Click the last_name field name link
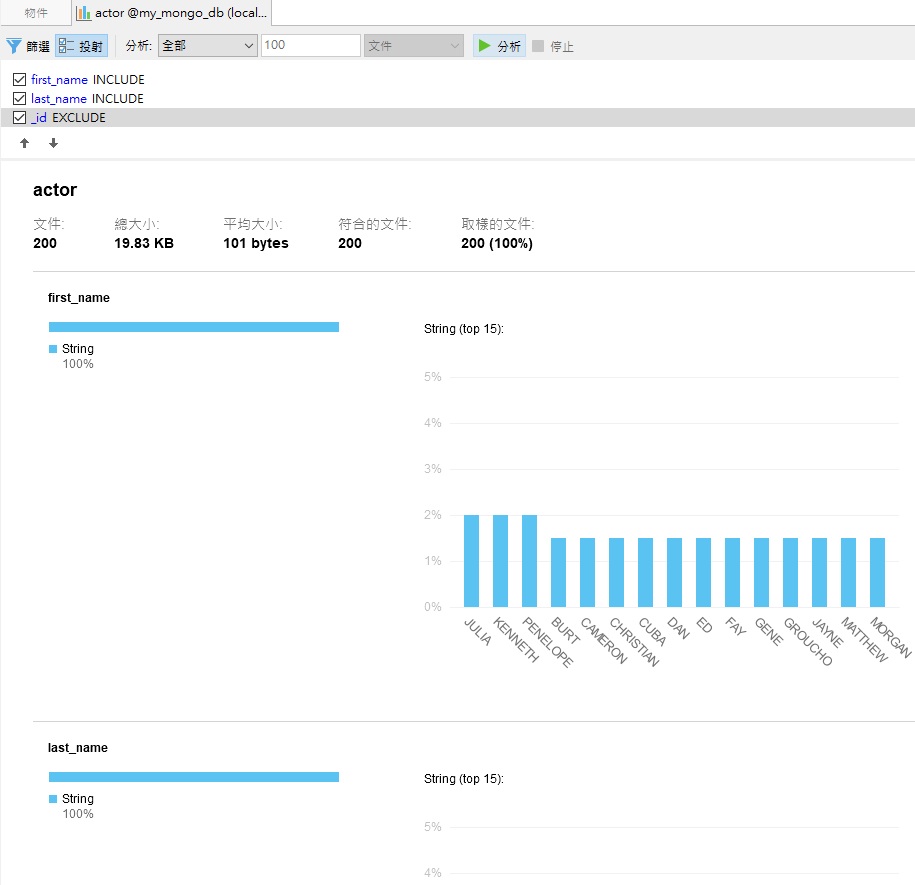This screenshot has height=885, width=915. (59, 98)
